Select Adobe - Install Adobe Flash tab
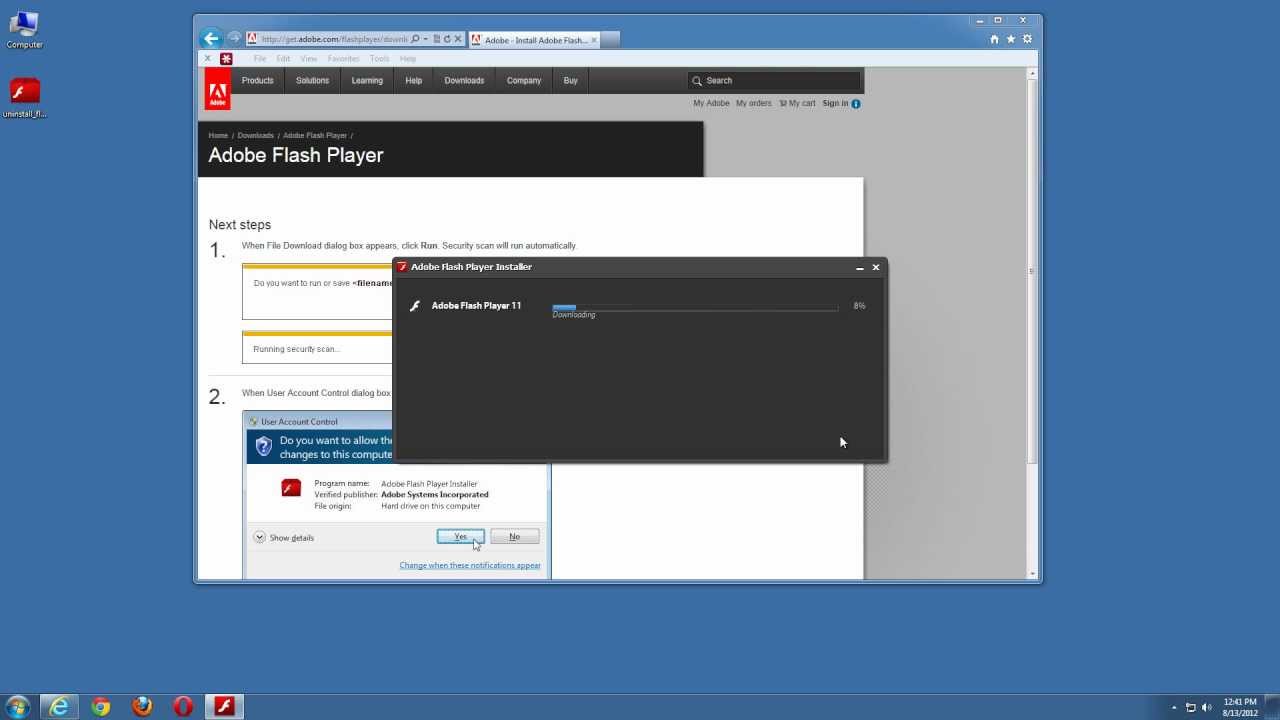 535,40
